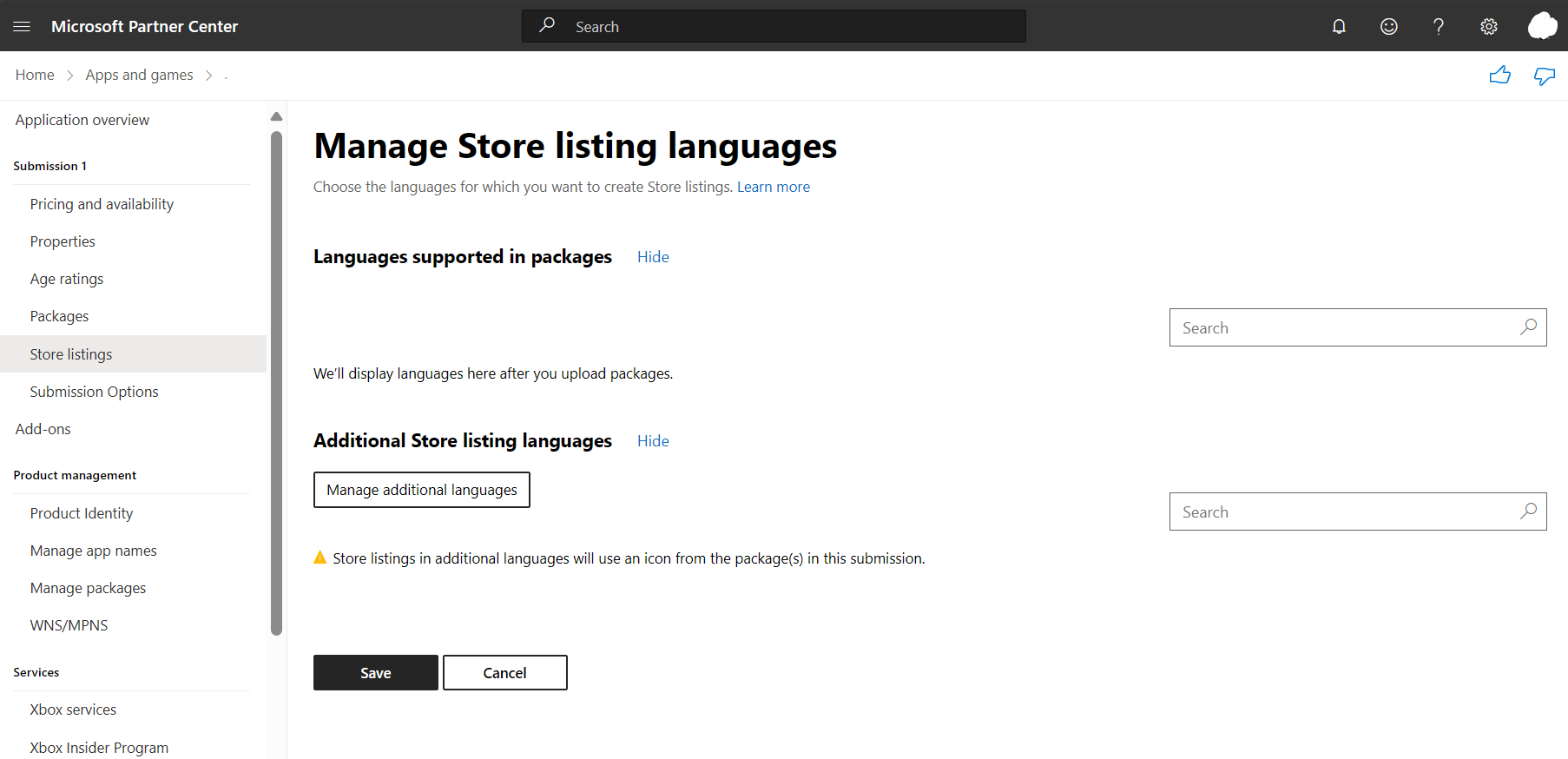1568x759 pixels.
Task: Click search icon in packages languages search
Action: [x=1528, y=327]
